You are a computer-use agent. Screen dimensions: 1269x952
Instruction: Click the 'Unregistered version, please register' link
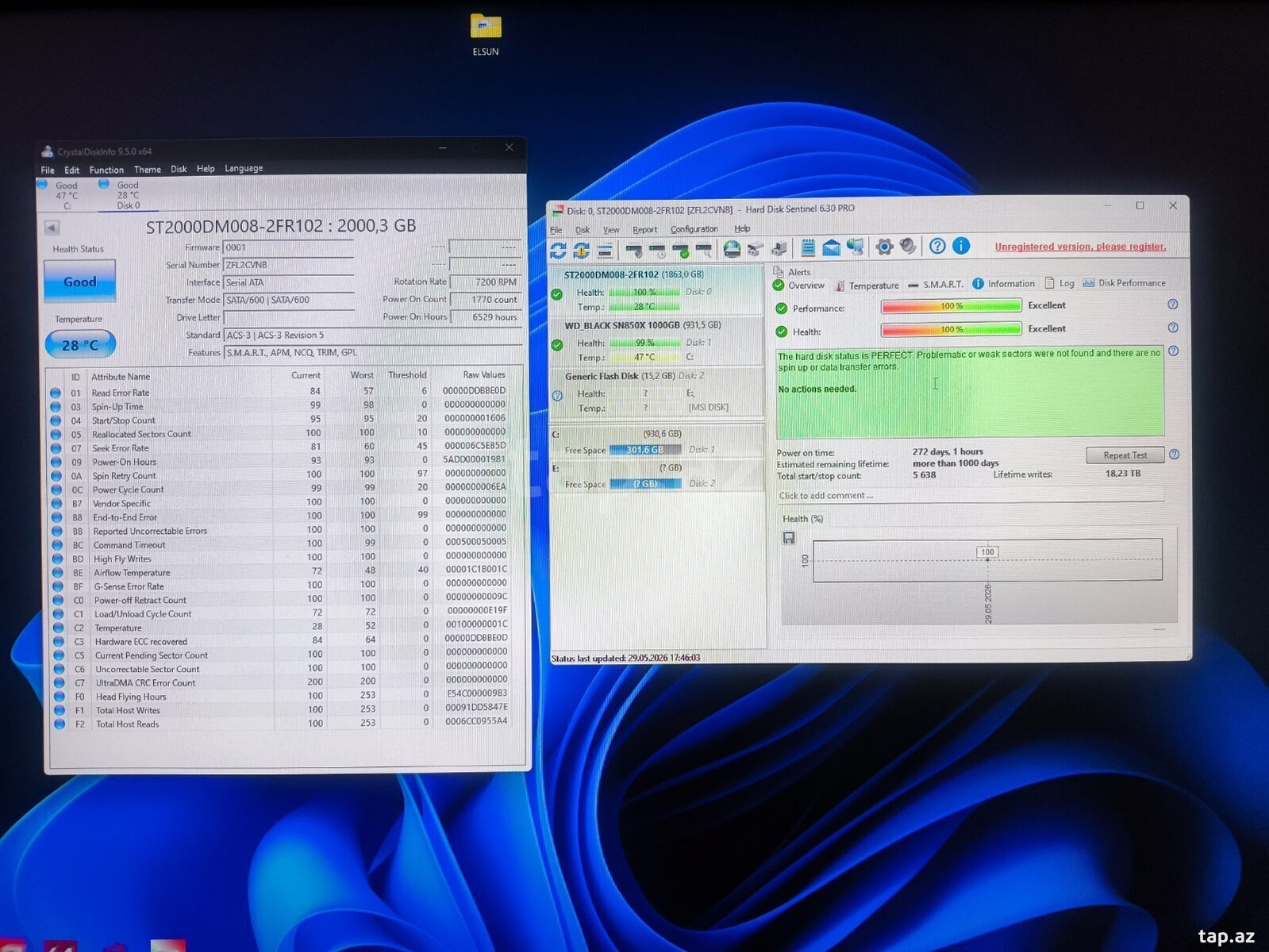(1080, 247)
